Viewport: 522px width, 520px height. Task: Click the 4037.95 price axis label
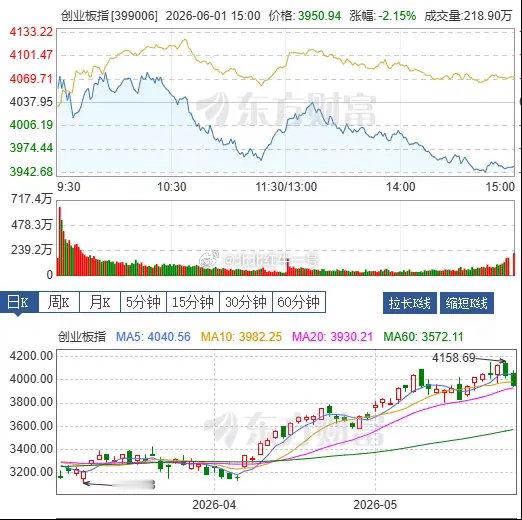[31, 102]
